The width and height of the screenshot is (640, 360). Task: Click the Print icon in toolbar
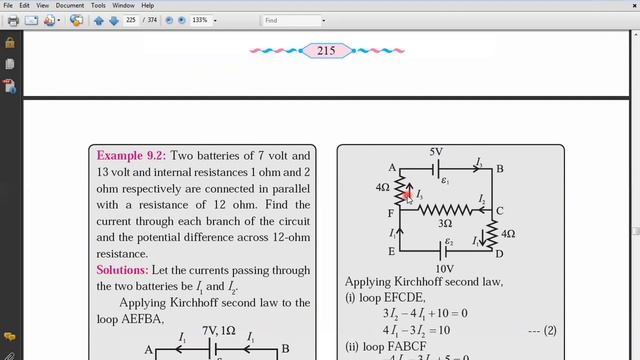(13, 20)
